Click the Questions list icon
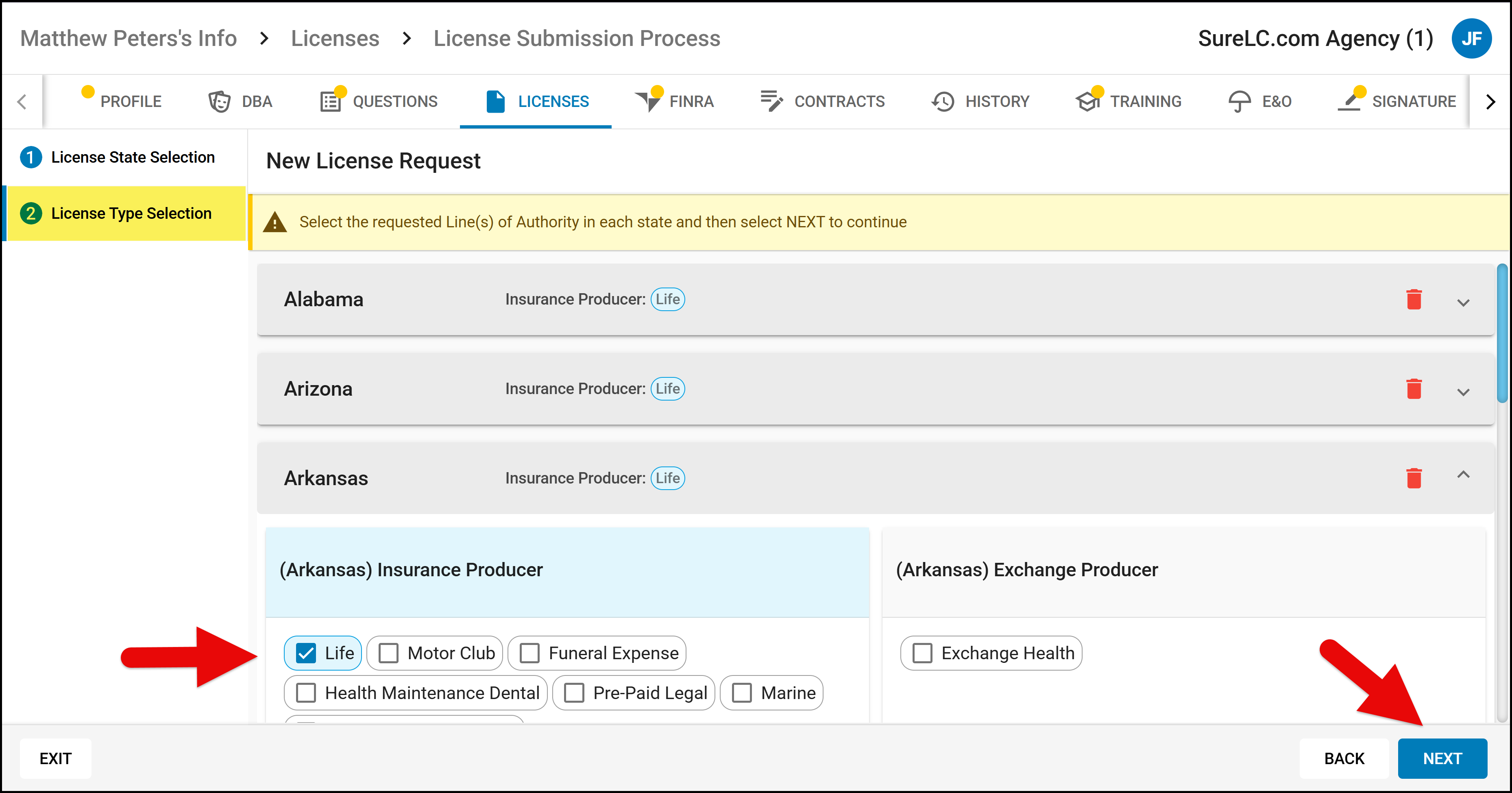 [x=331, y=102]
